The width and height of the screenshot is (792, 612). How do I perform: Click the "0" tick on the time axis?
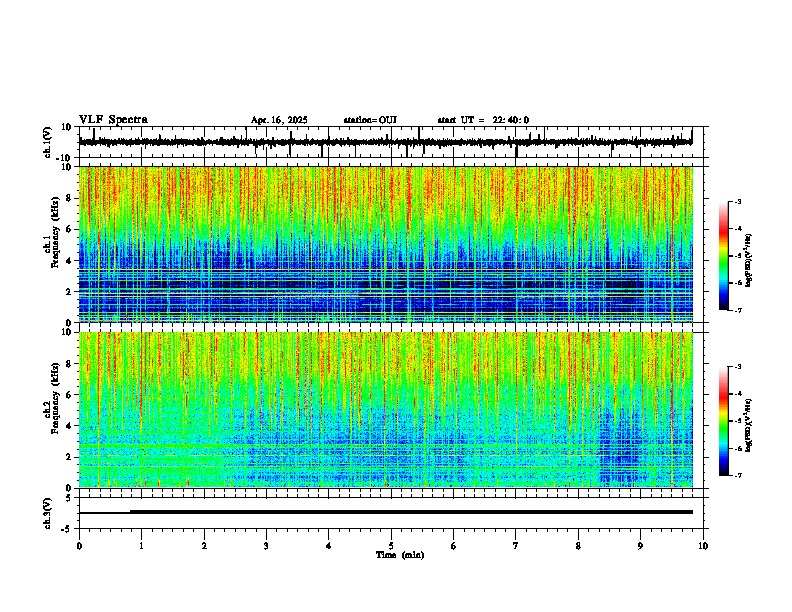click(79, 546)
